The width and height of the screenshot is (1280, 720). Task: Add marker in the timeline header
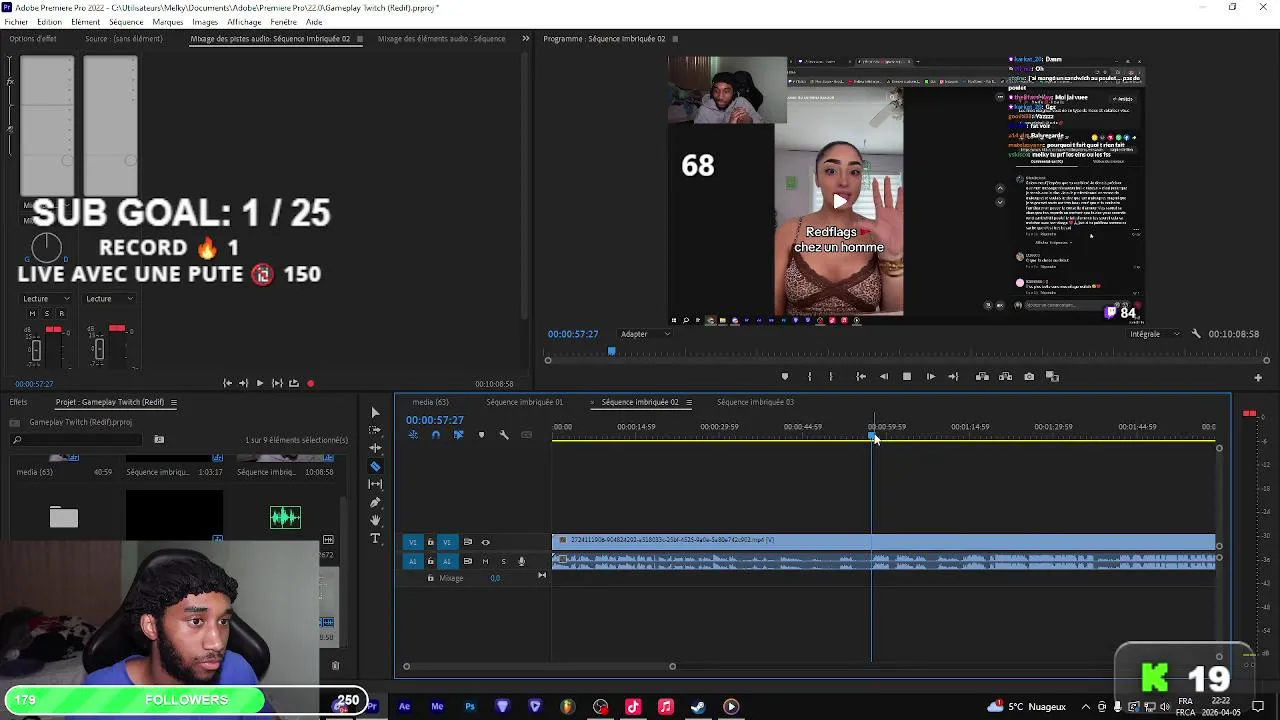tap(481, 435)
